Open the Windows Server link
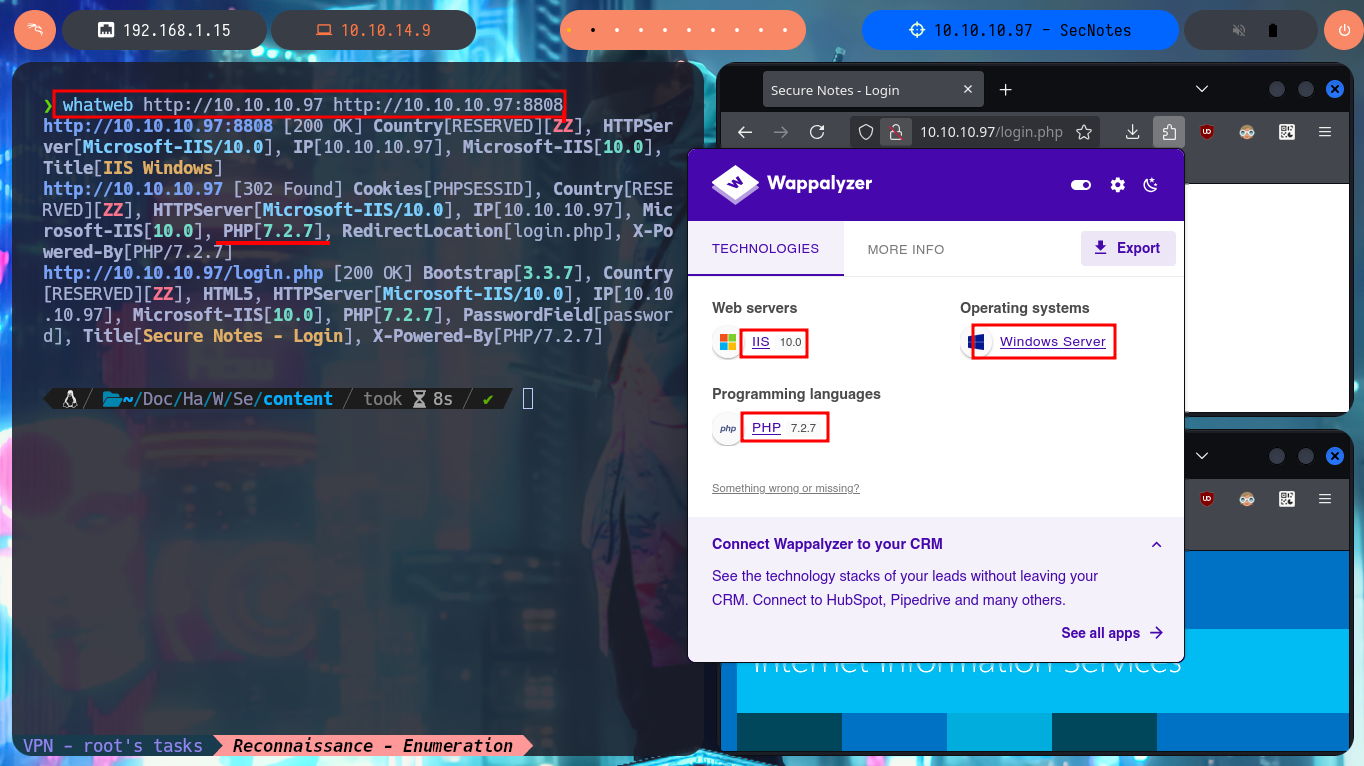Screen dimensions: 1364x766 tap(1053, 342)
